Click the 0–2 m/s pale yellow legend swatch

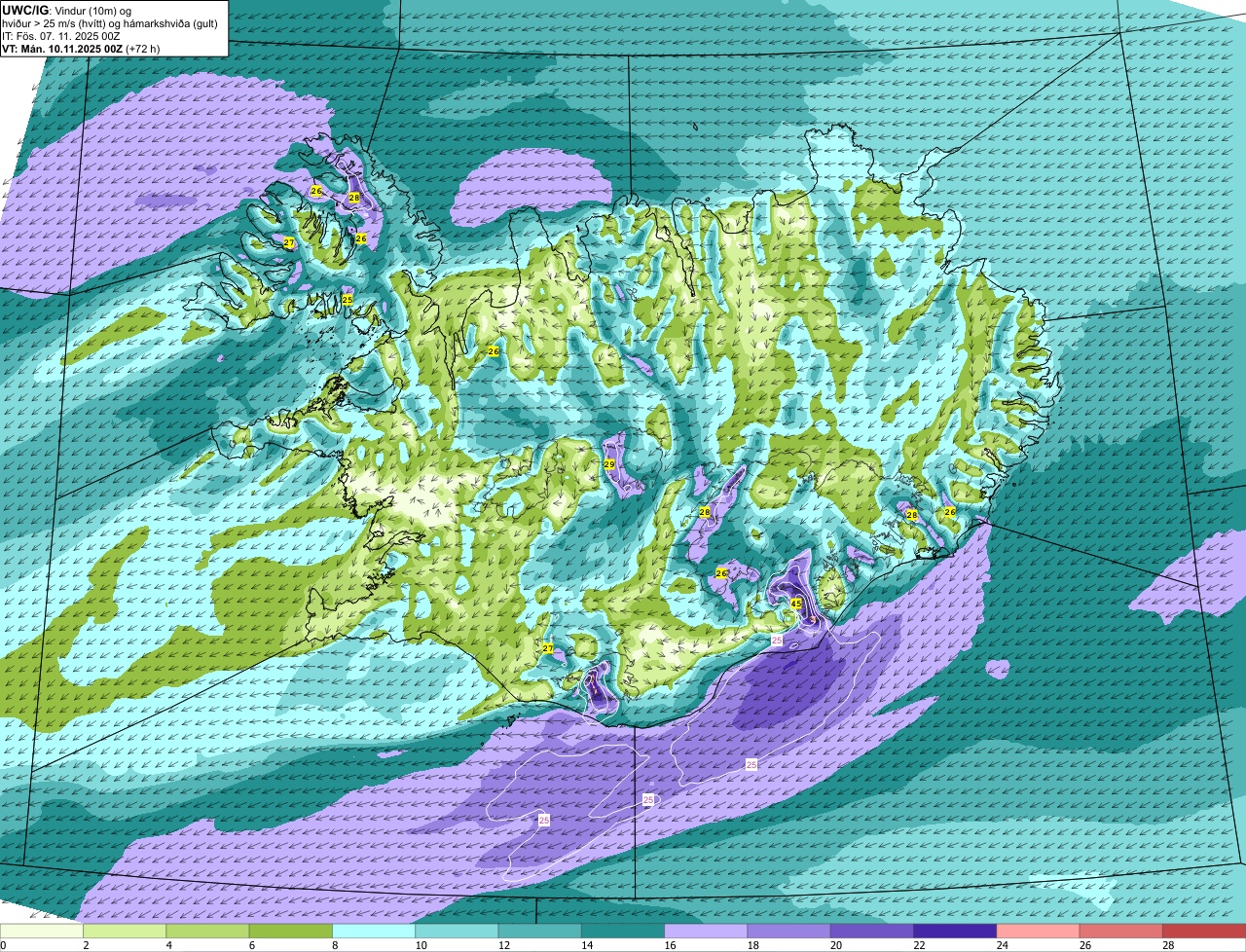pos(42,931)
